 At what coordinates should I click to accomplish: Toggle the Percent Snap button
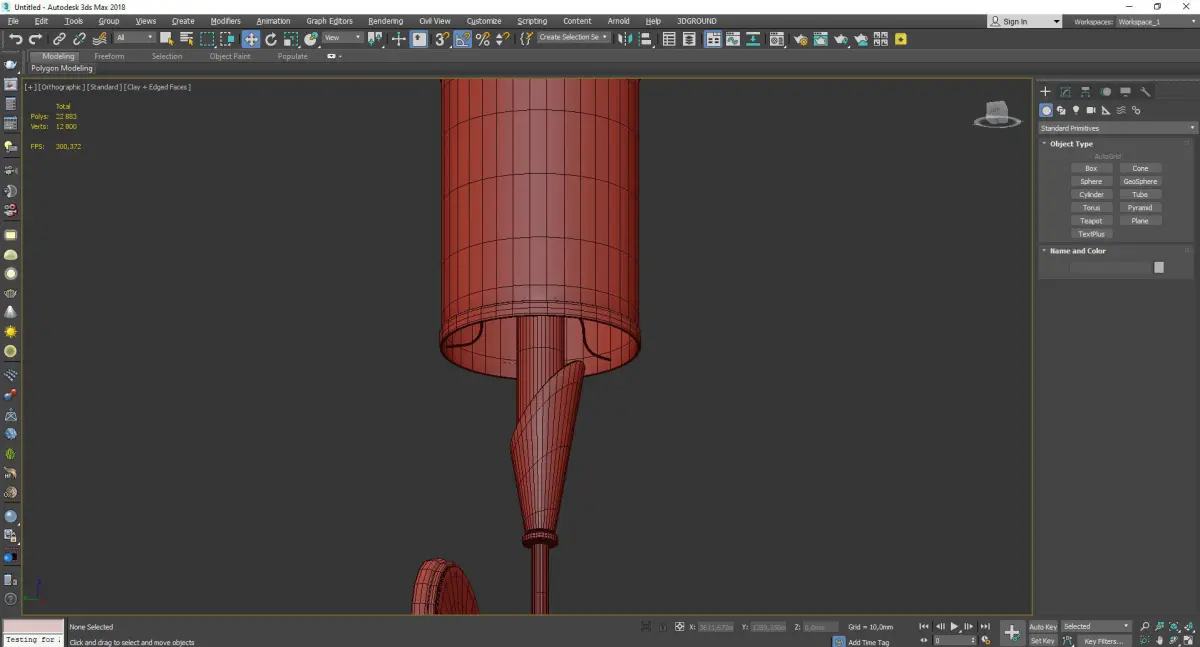click(483, 39)
